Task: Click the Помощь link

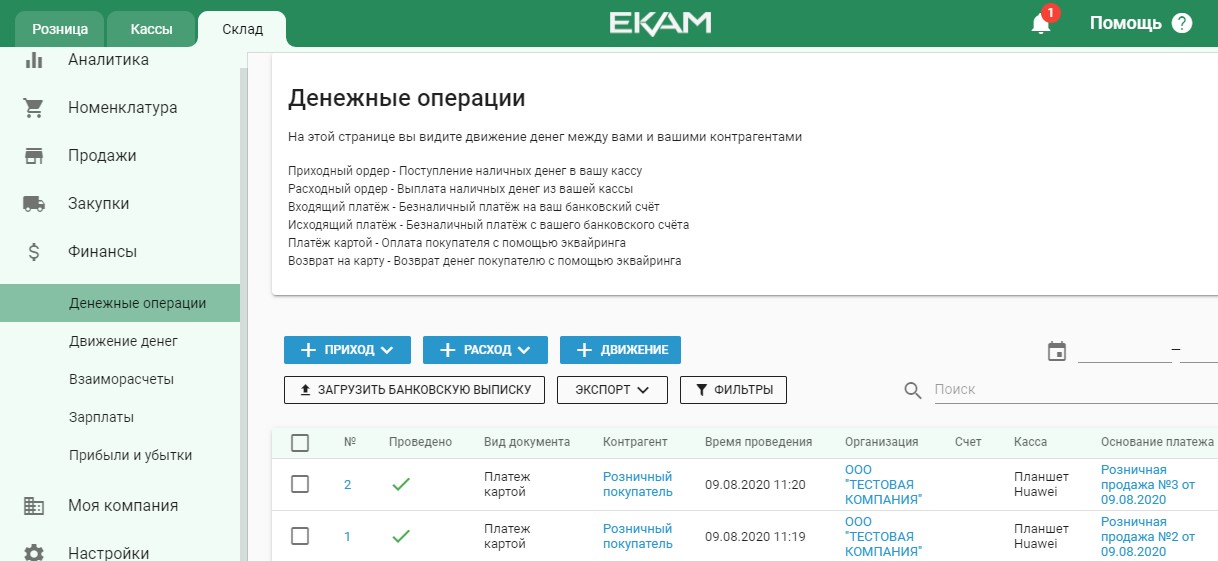Action: 1125,23
